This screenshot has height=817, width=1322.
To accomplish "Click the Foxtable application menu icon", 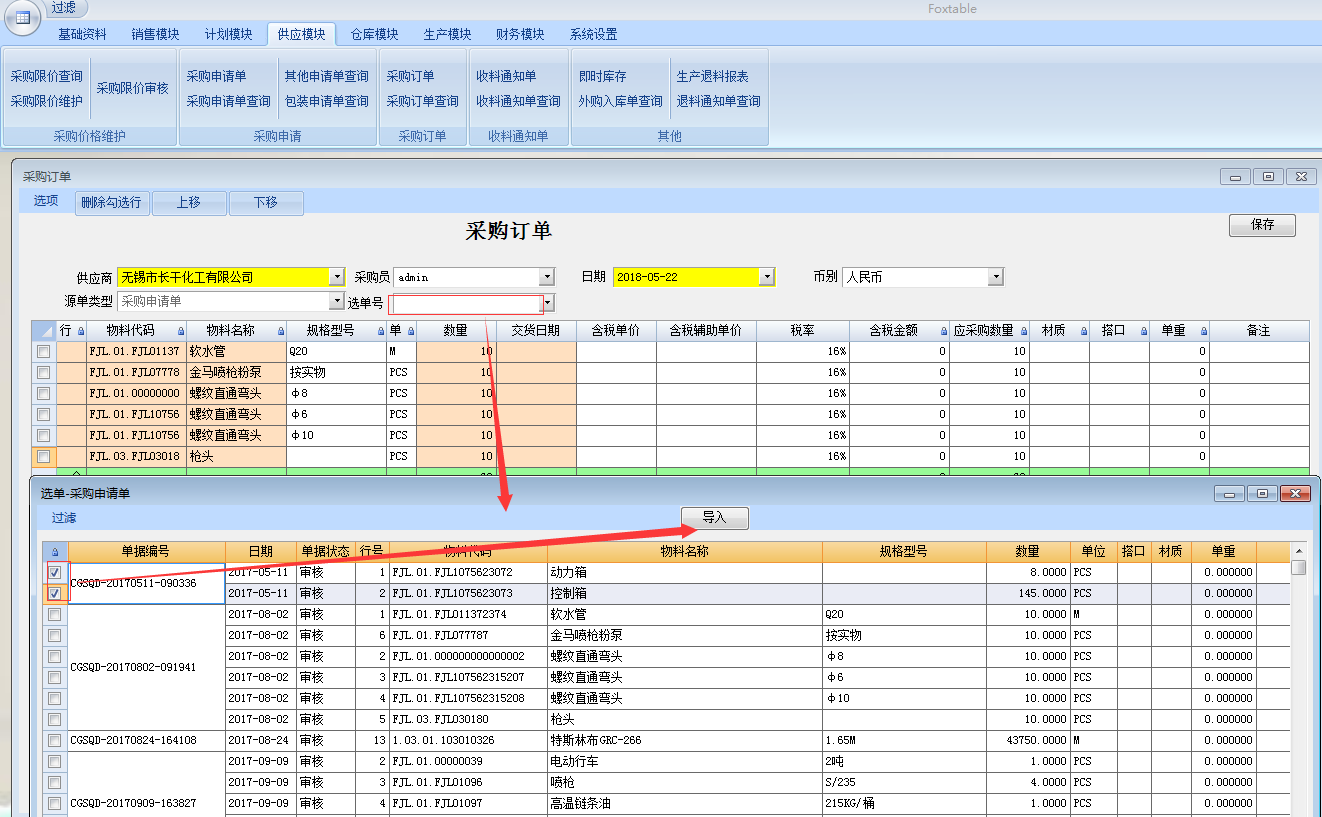I will coord(22,17).
